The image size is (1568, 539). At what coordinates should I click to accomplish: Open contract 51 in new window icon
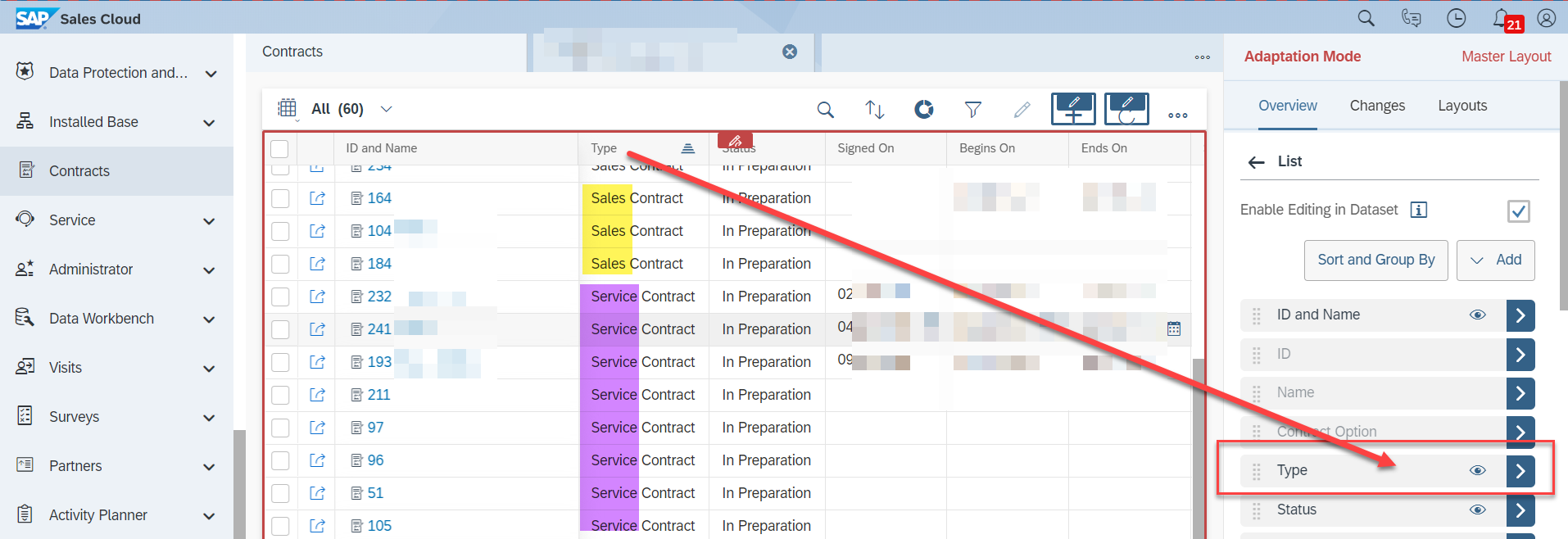[x=317, y=493]
